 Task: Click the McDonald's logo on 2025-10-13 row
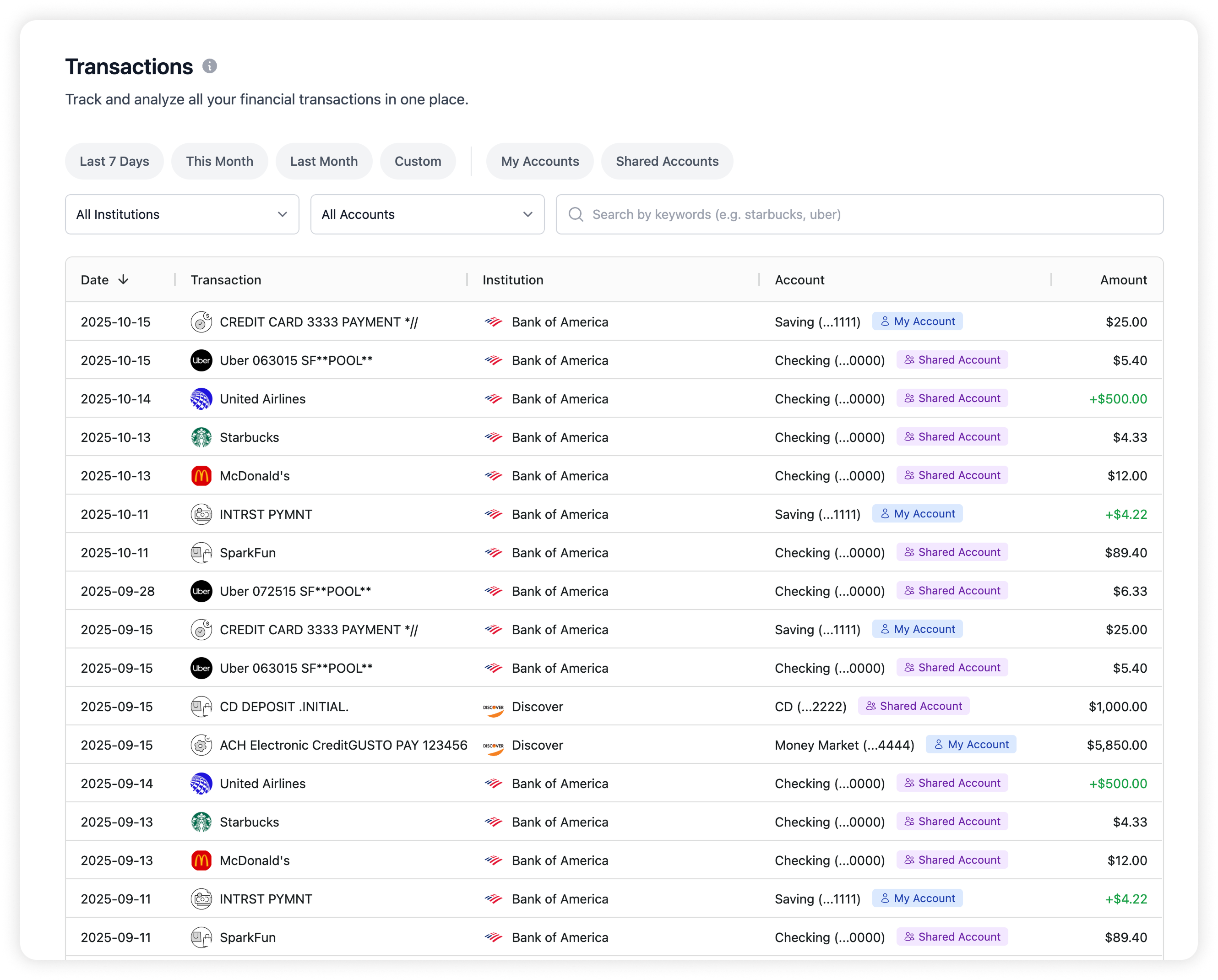coord(201,476)
